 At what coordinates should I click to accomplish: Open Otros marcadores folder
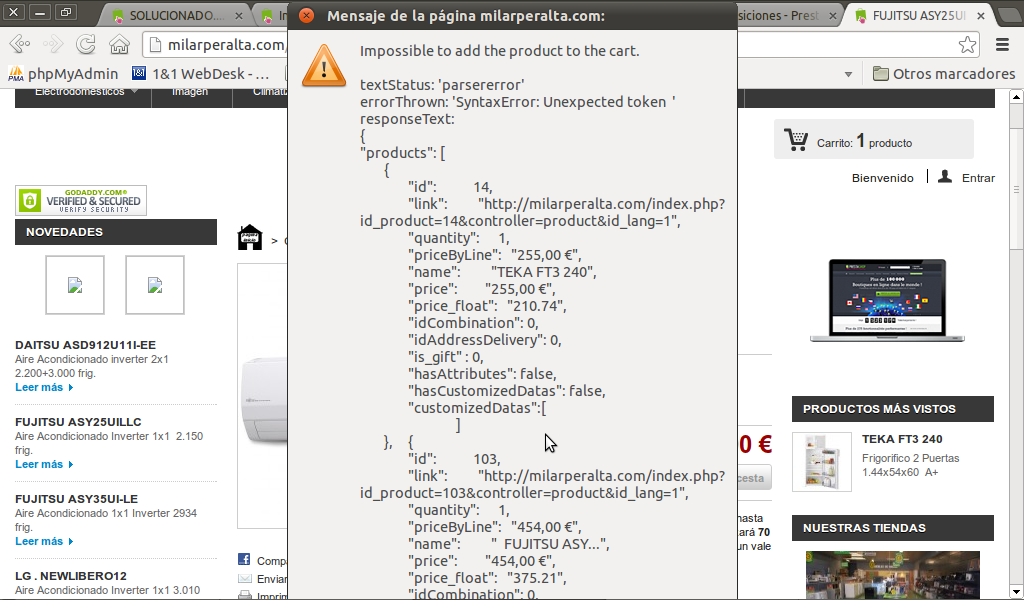pyautogui.click(x=944, y=74)
